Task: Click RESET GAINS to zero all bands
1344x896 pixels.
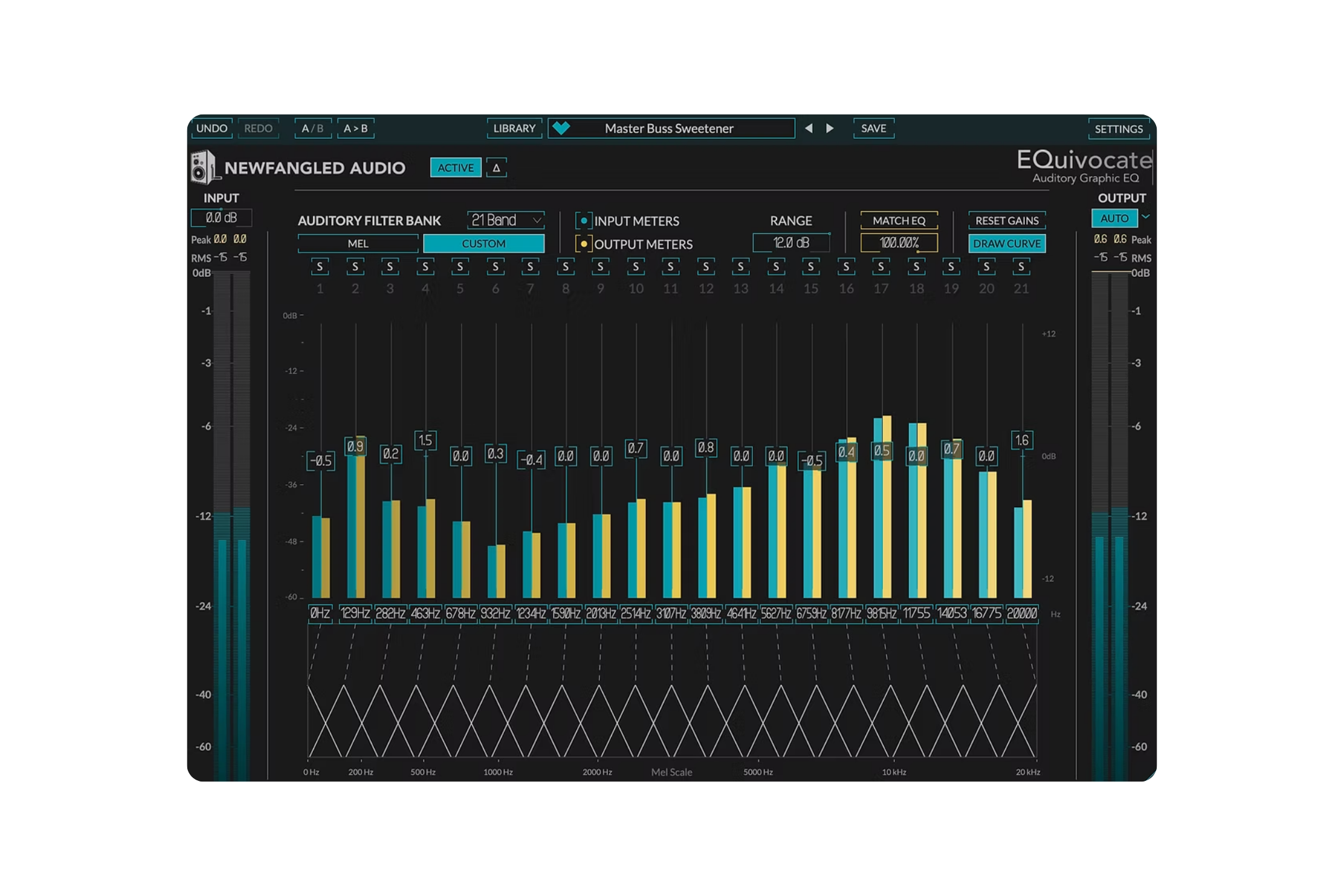Action: [x=1007, y=220]
